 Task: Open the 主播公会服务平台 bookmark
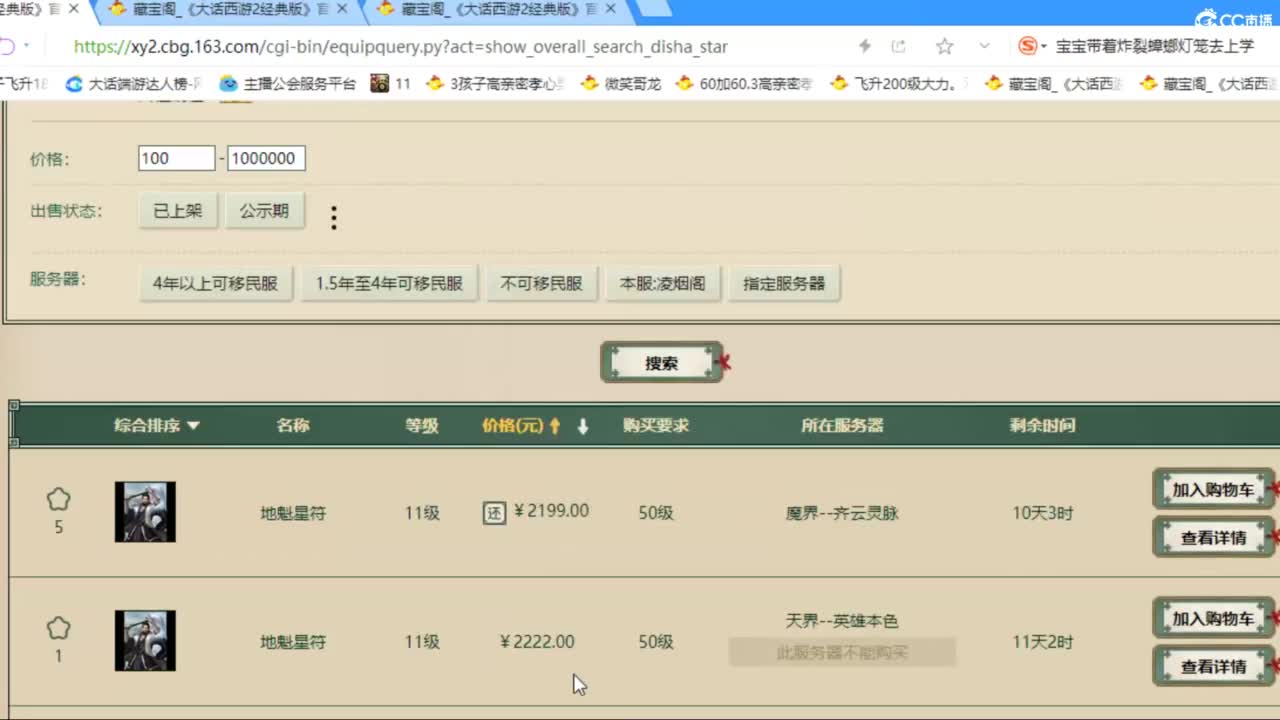288,84
